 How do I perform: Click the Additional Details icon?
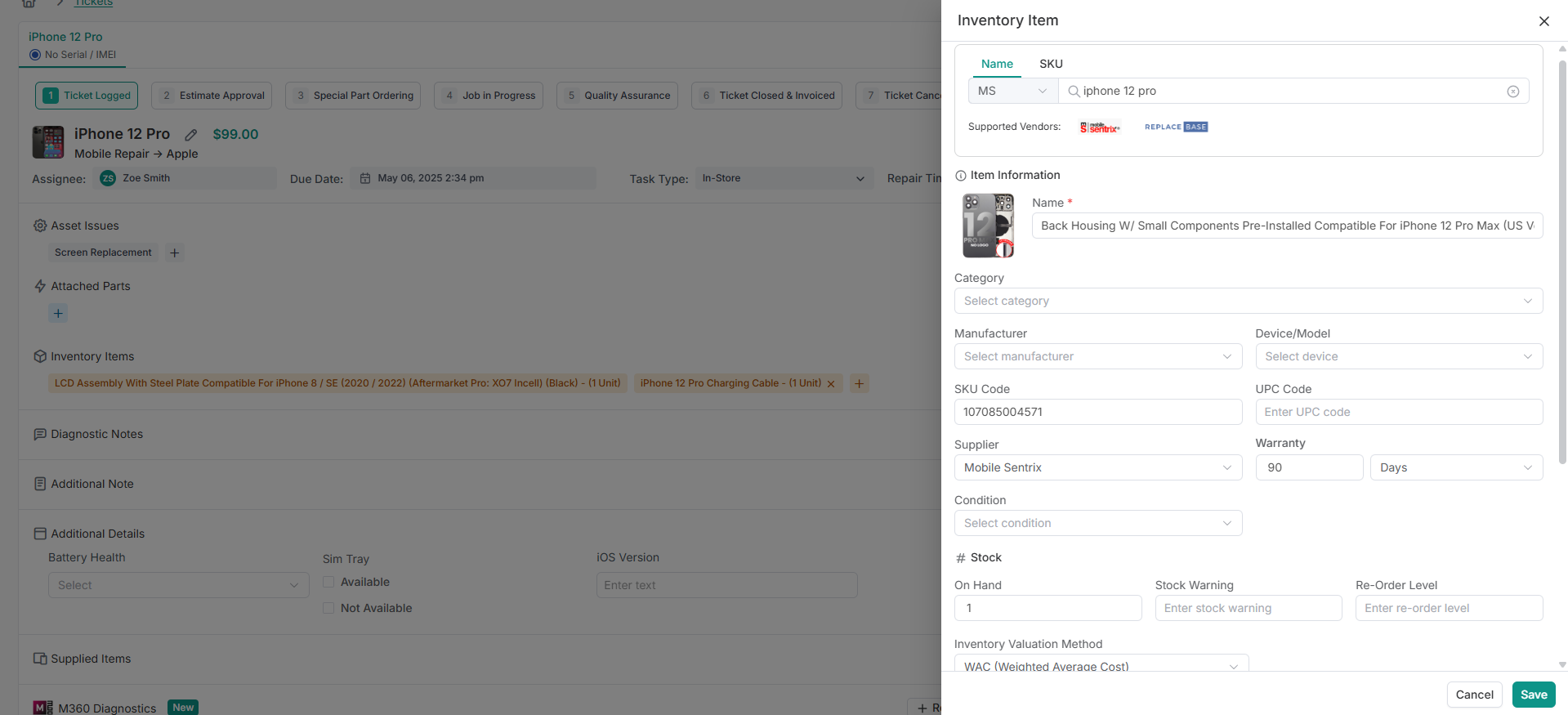tap(40, 534)
